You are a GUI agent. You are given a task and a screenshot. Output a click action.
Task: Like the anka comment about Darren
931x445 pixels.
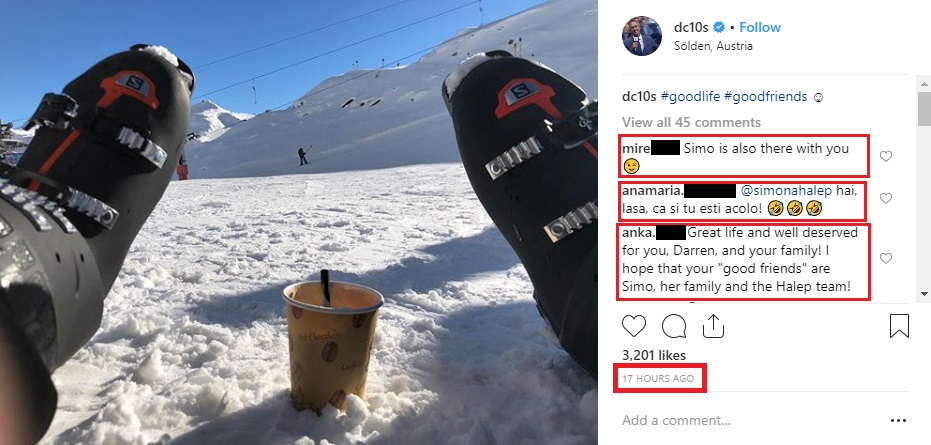885,258
